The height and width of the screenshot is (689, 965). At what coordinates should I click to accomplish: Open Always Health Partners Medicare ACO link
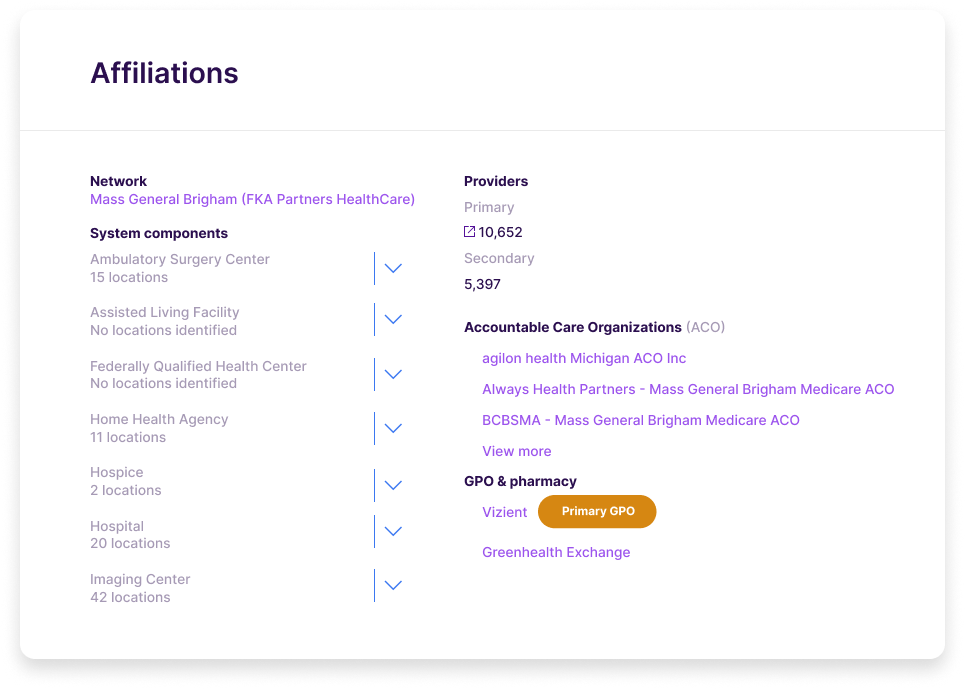[x=688, y=389]
